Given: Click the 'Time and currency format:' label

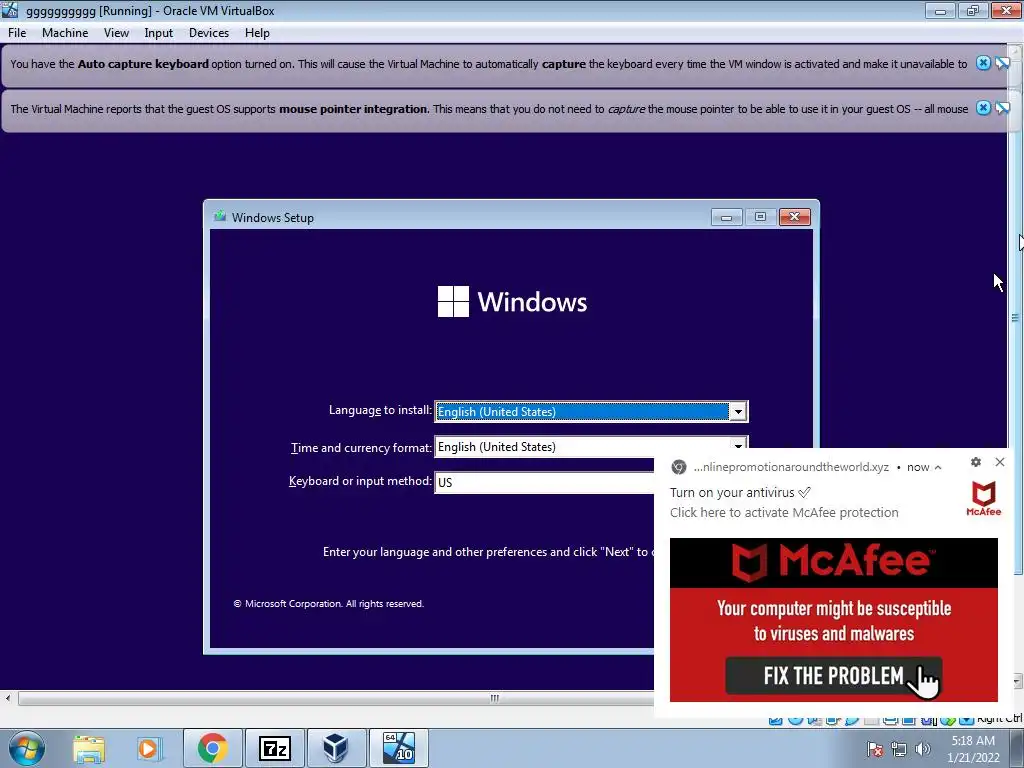Looking at the screenshot, I should pos(361,448).
